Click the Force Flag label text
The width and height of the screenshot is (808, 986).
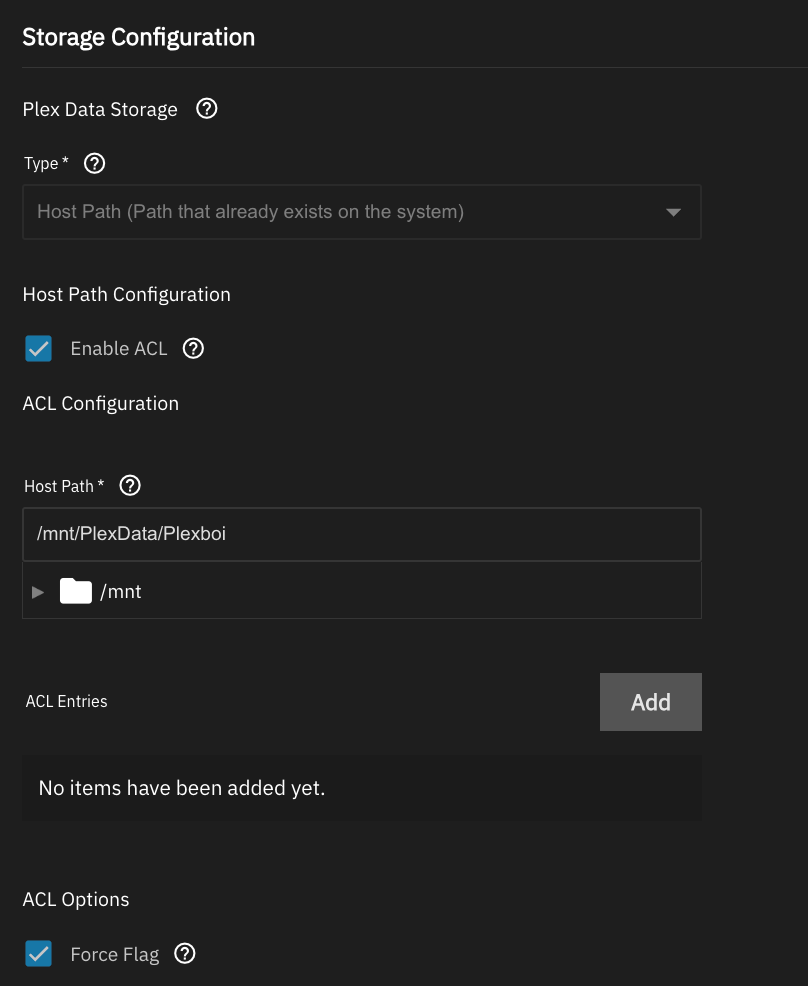coord(114,955)
